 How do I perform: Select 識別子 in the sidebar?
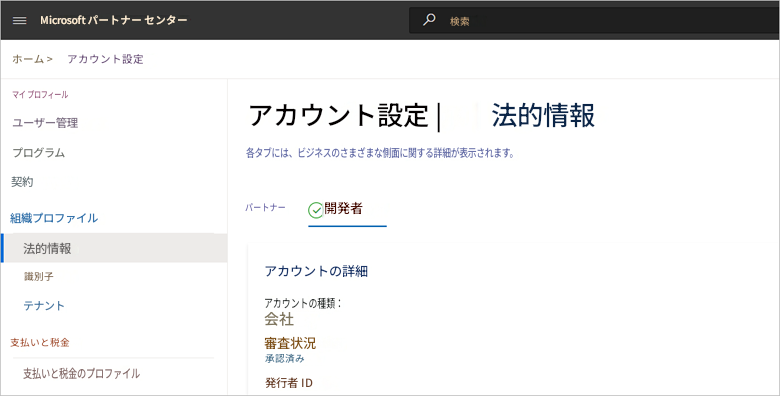point(39,276)
